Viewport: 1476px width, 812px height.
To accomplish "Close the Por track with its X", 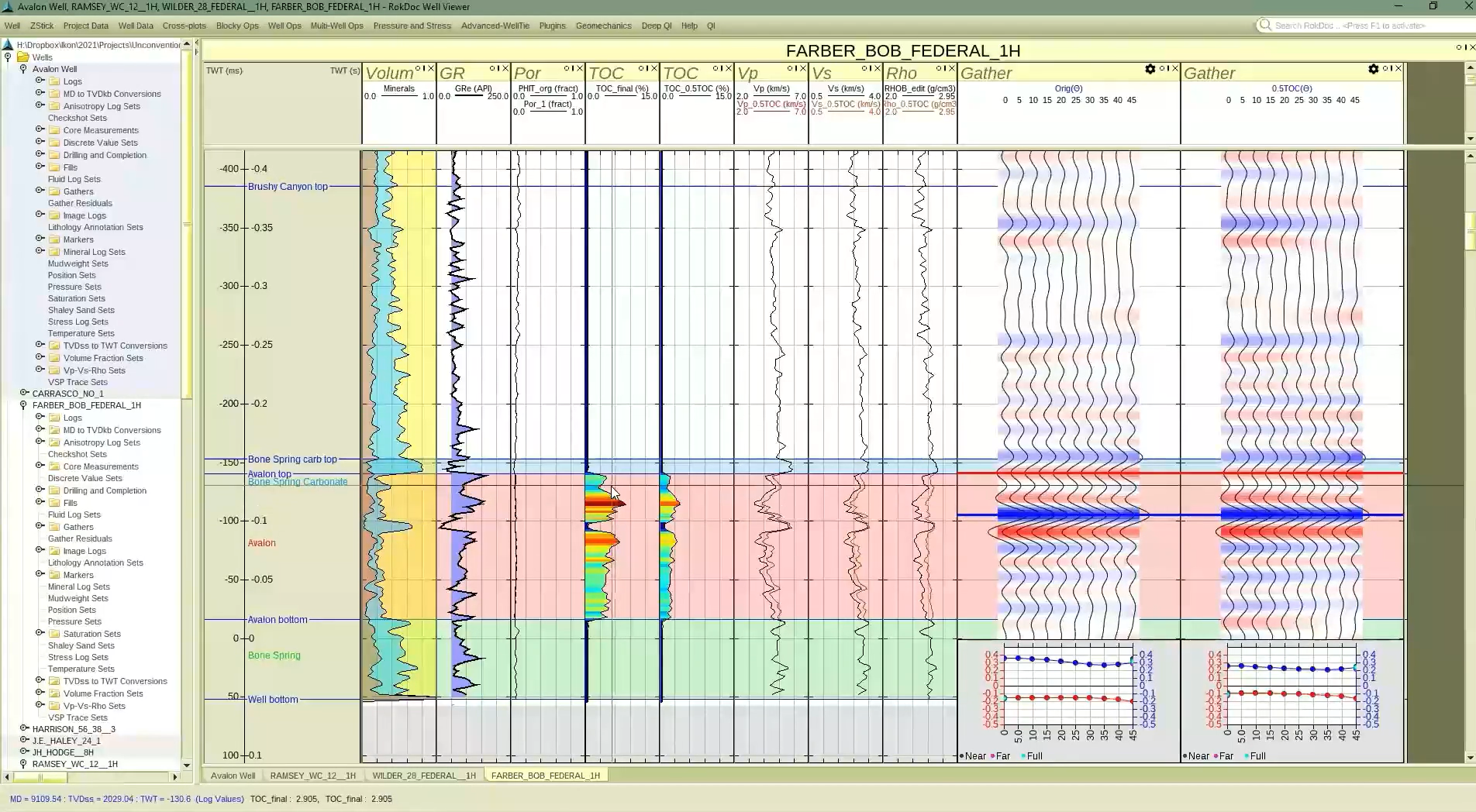I will (x=580, y=68).
